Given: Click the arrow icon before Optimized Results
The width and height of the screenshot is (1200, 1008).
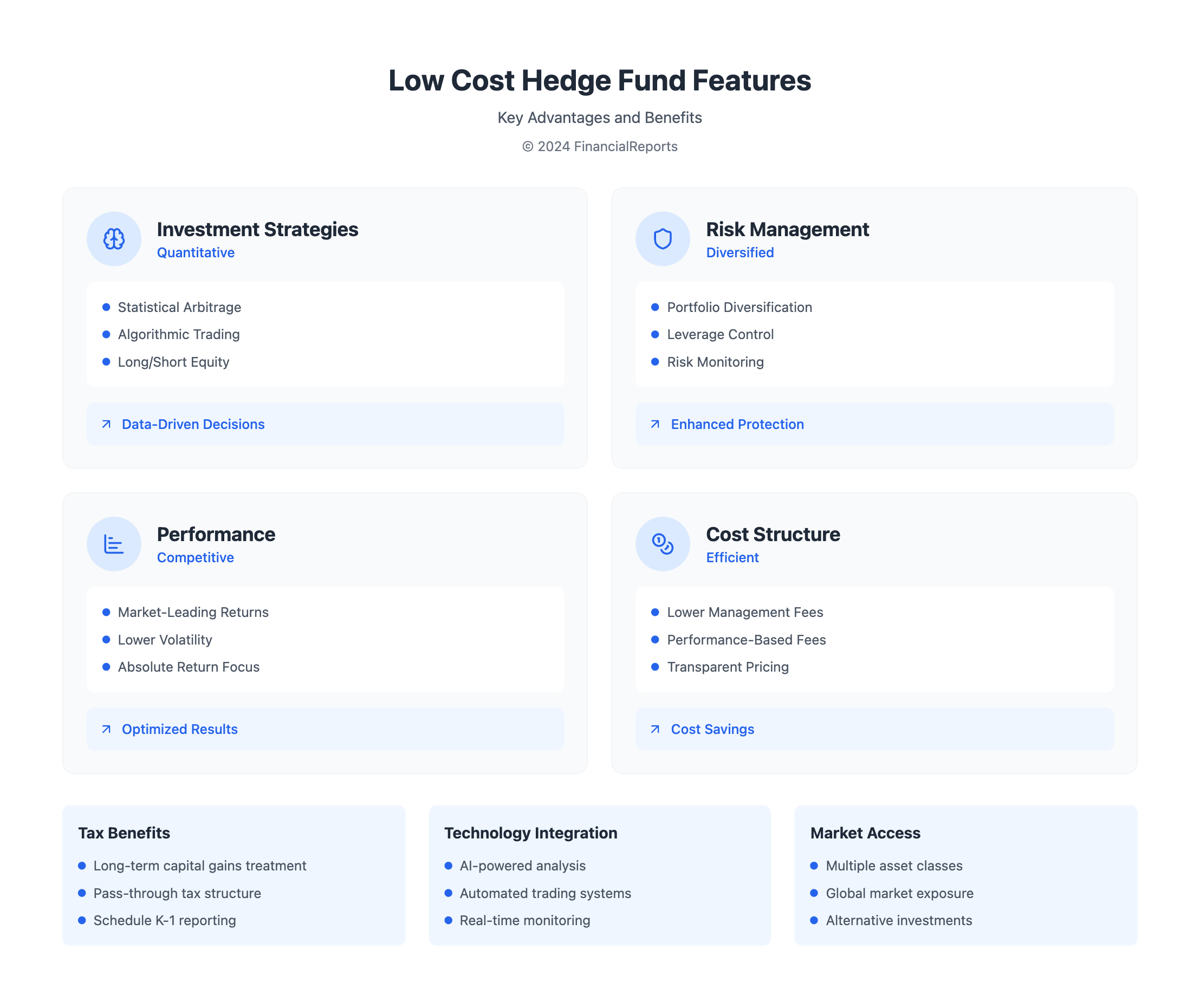Looking at the screenshot, I should coord(106,729).
